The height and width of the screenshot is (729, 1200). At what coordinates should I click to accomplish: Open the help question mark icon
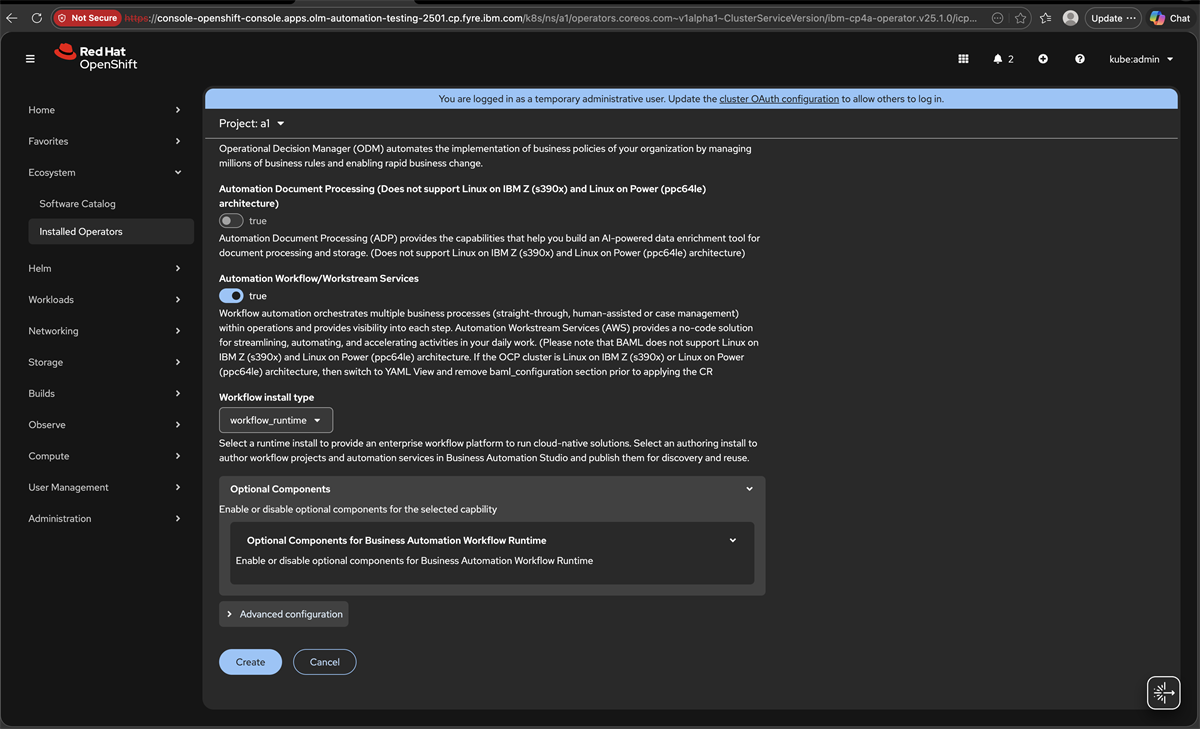[1080, 59]
